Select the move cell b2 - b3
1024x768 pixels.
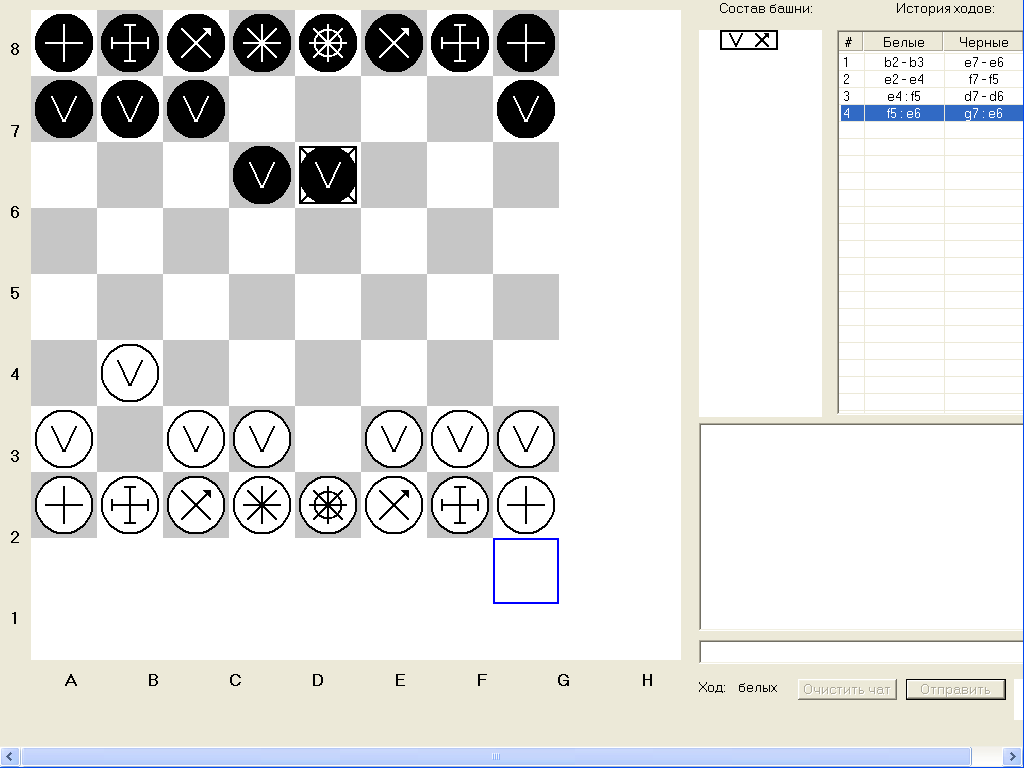[x=904, y=63]
